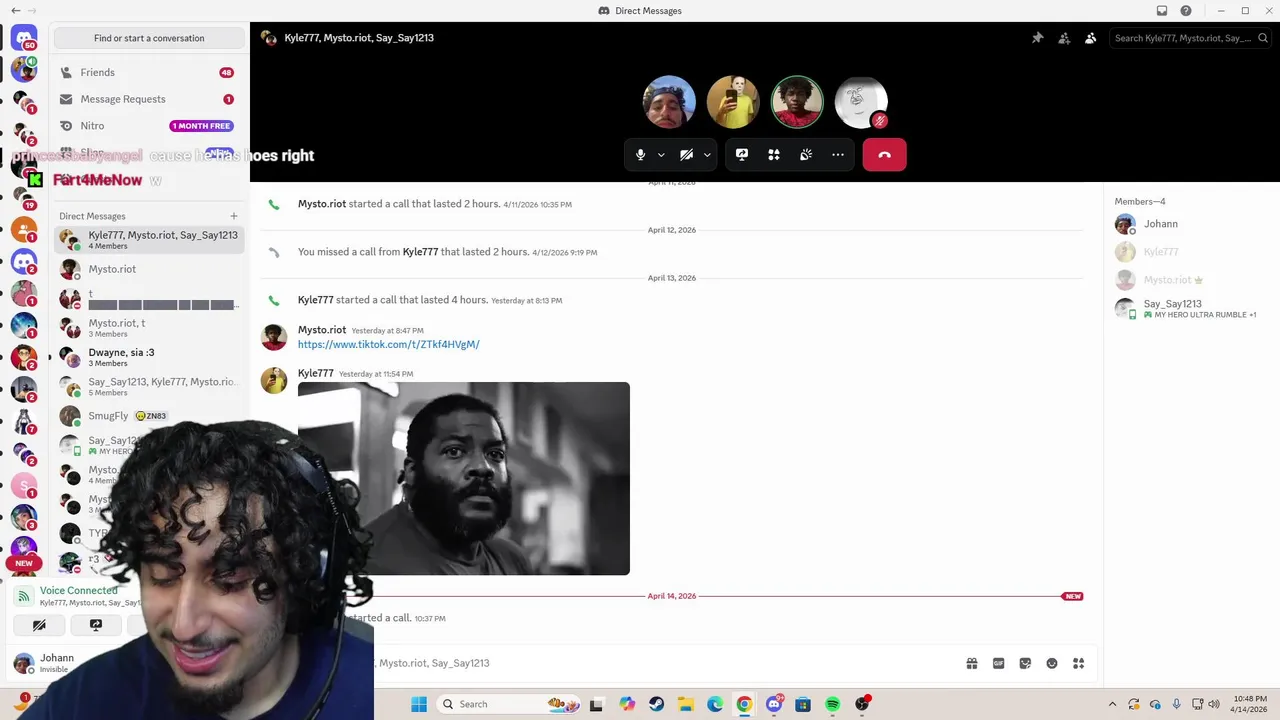Open Dwayne, sia :3 group conversation
Image resolution: width=1280 pixels, height=720 pixels.
(149, 357)
